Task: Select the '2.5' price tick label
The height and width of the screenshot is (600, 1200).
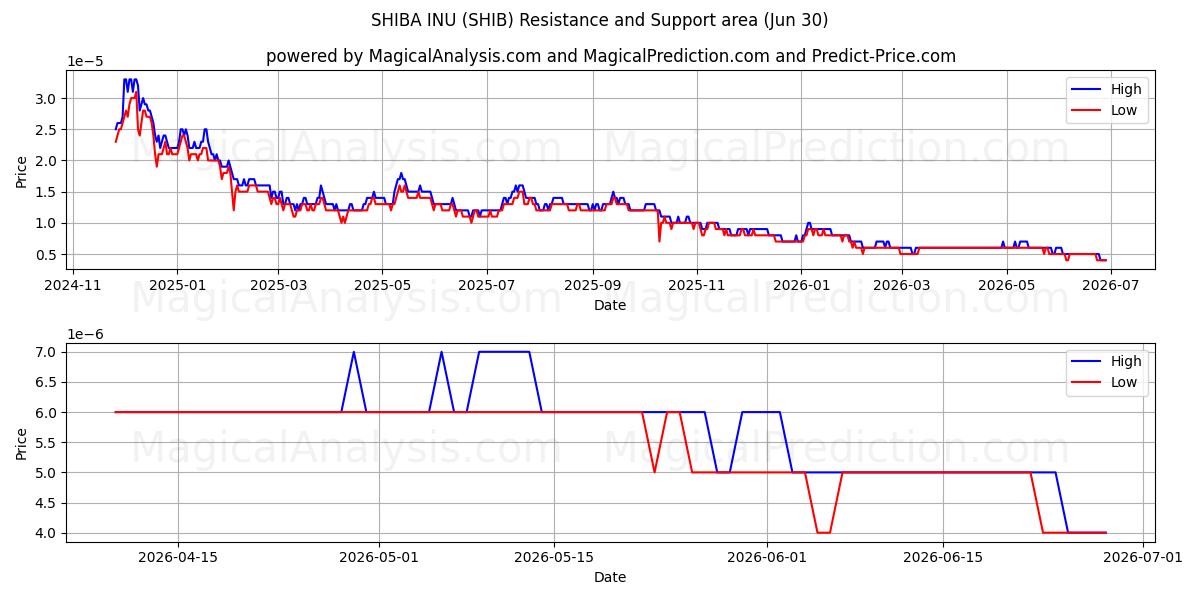Action: click(48, 130)
